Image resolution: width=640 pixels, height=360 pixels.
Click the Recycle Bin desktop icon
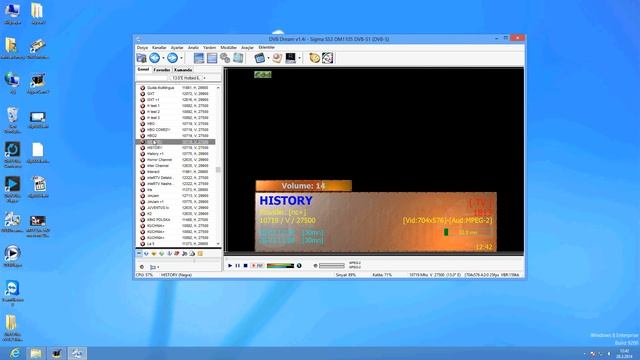pyautogui.click(x=13, y=120)
